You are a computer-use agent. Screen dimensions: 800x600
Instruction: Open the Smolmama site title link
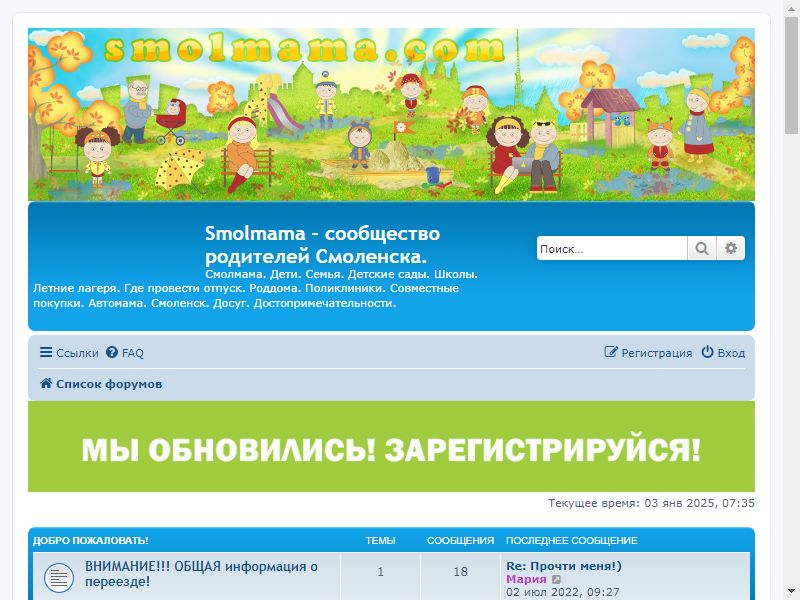click(x=322, y=244)
